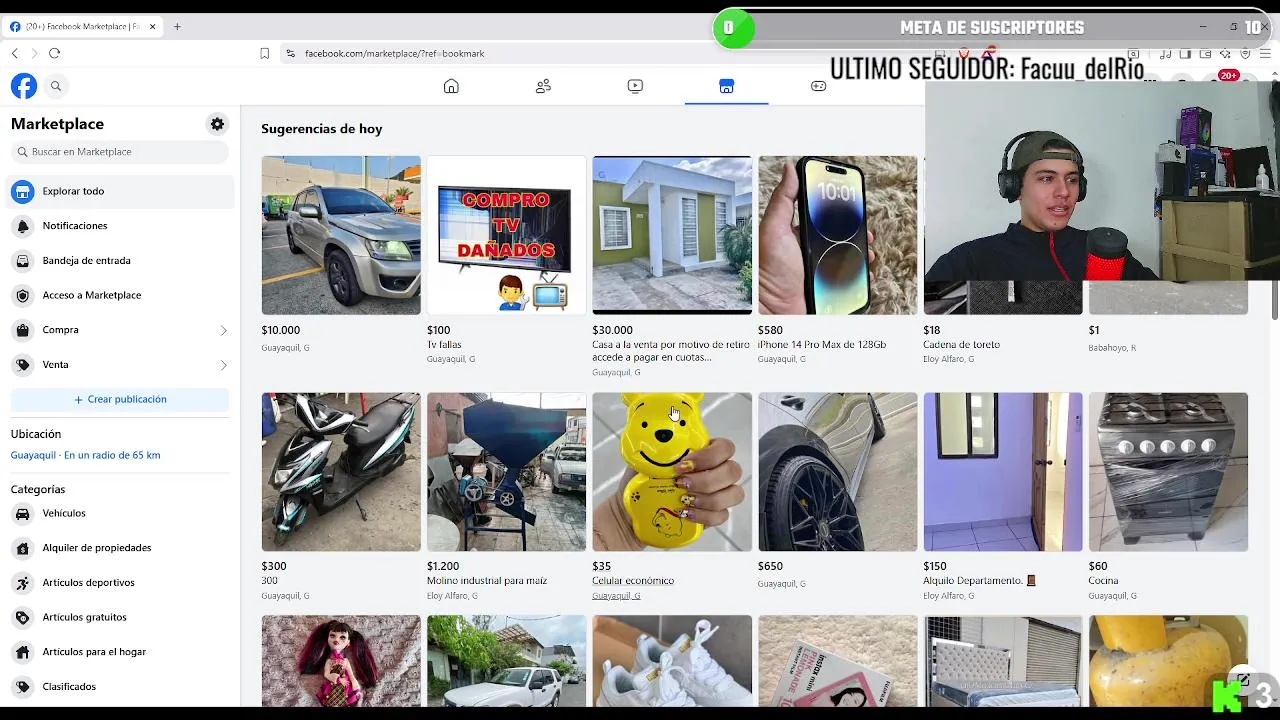Expand the Venta chevron

tap(223, 365)
